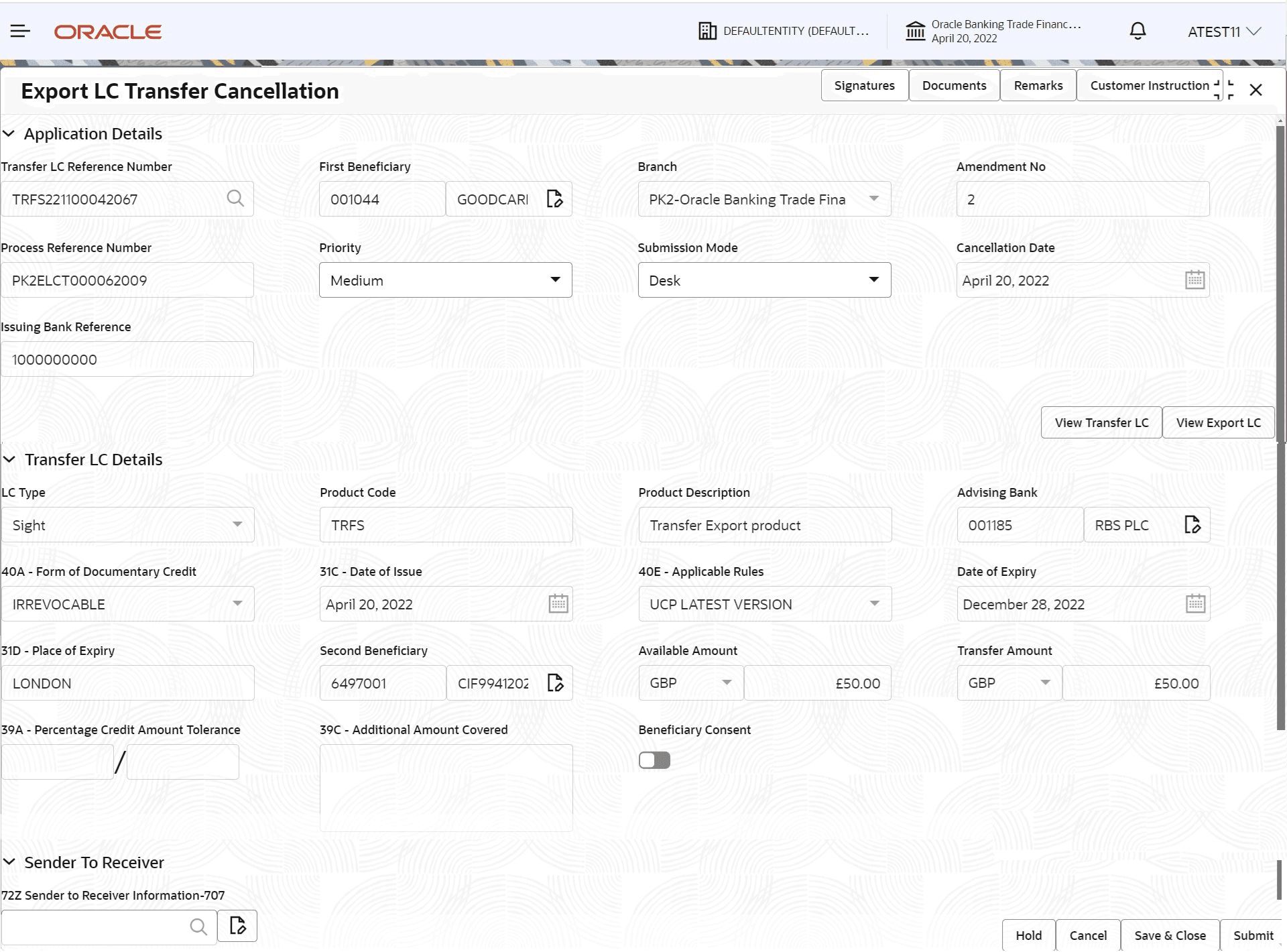Open the notifications bell

pos(1137,31)
